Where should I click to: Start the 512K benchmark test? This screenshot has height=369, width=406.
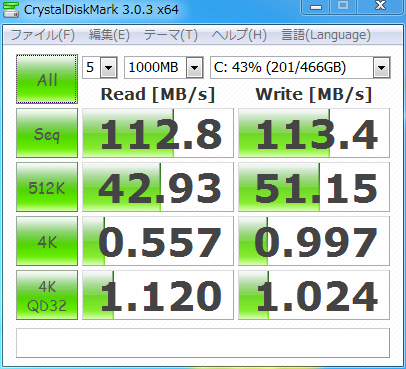47,187
